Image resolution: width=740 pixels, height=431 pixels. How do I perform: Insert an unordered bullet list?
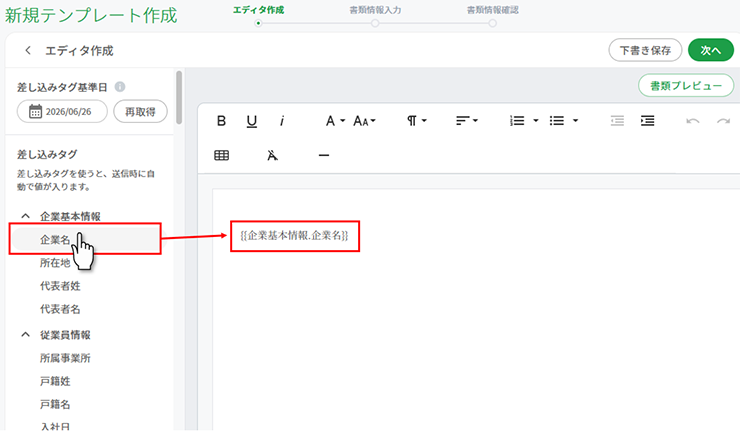click(x=557, y=121)
